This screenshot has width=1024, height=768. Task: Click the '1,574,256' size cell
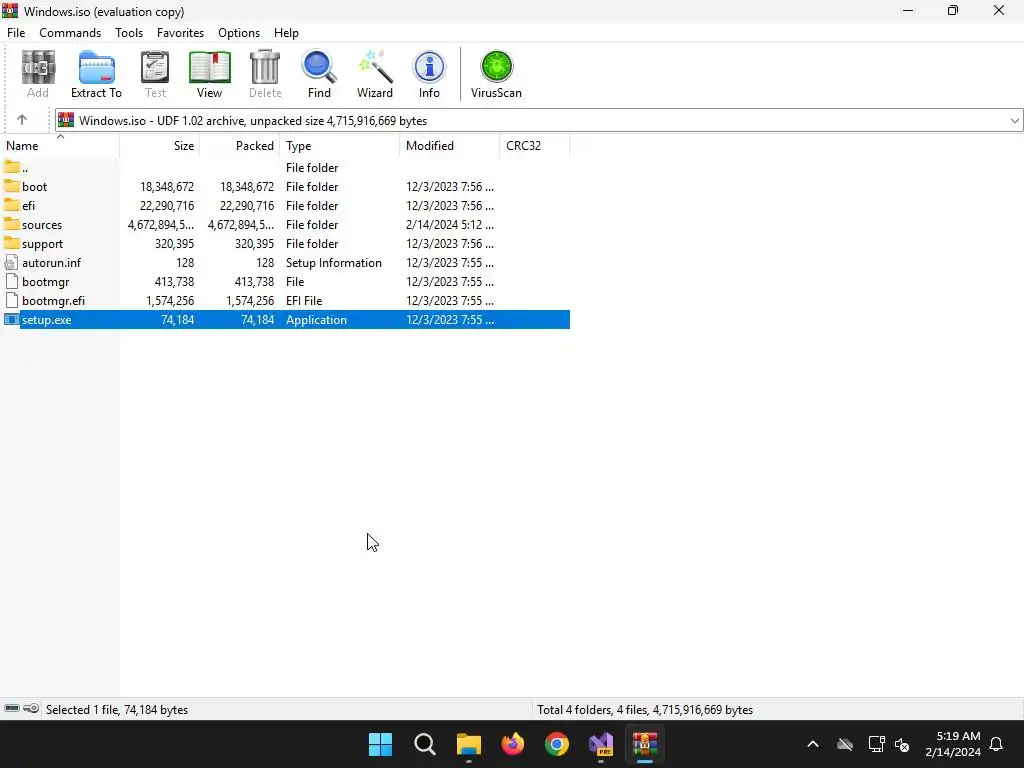tap(170, 300)
